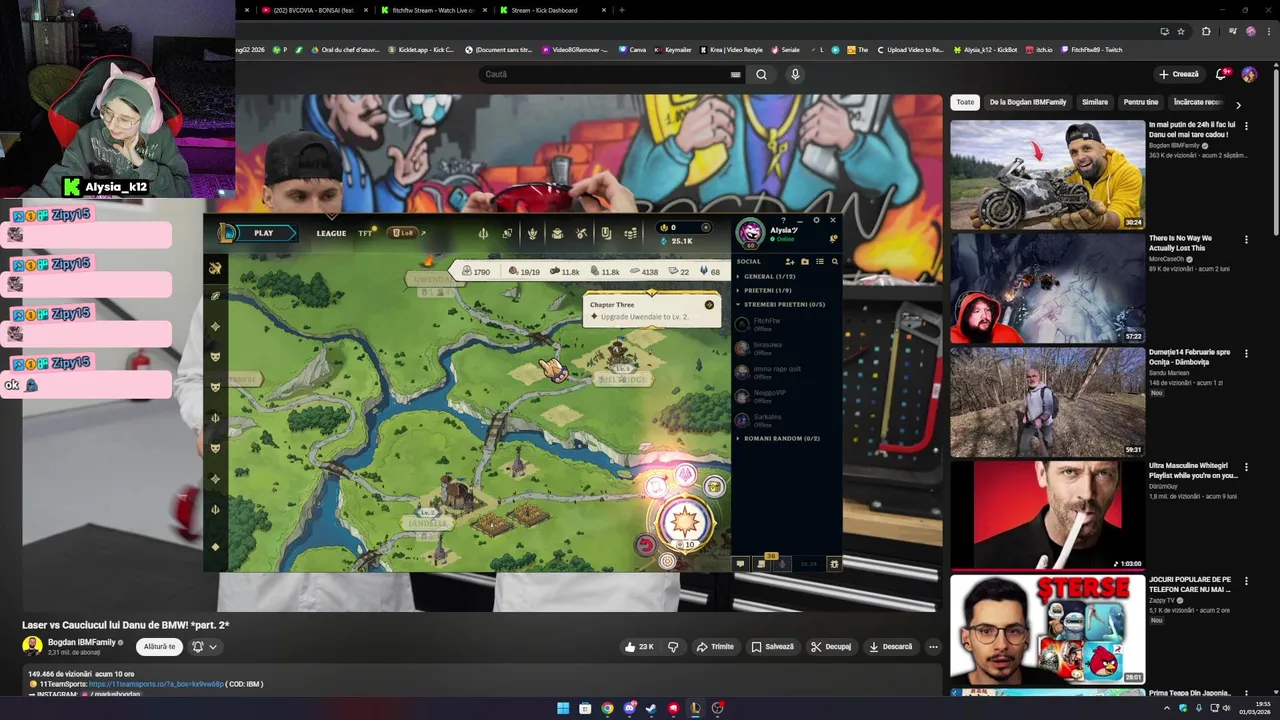1280x720 pixels.
Task: Like the video with 23 K likes
Action: [639, 647]
